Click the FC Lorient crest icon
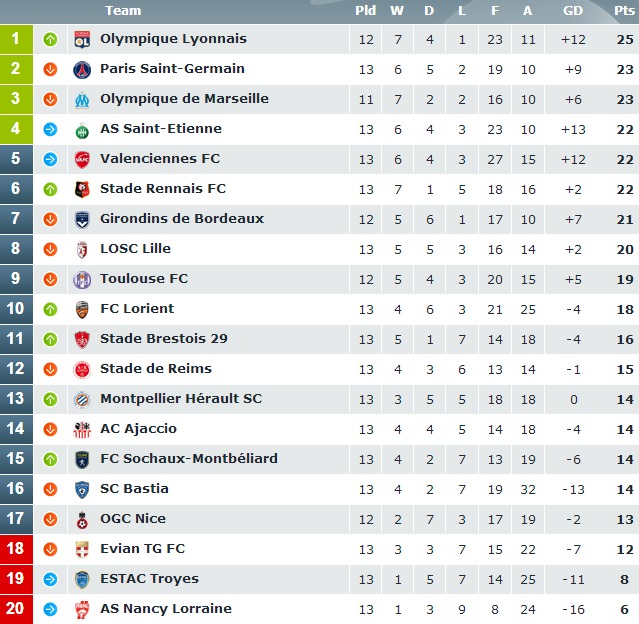 point(81,310)
